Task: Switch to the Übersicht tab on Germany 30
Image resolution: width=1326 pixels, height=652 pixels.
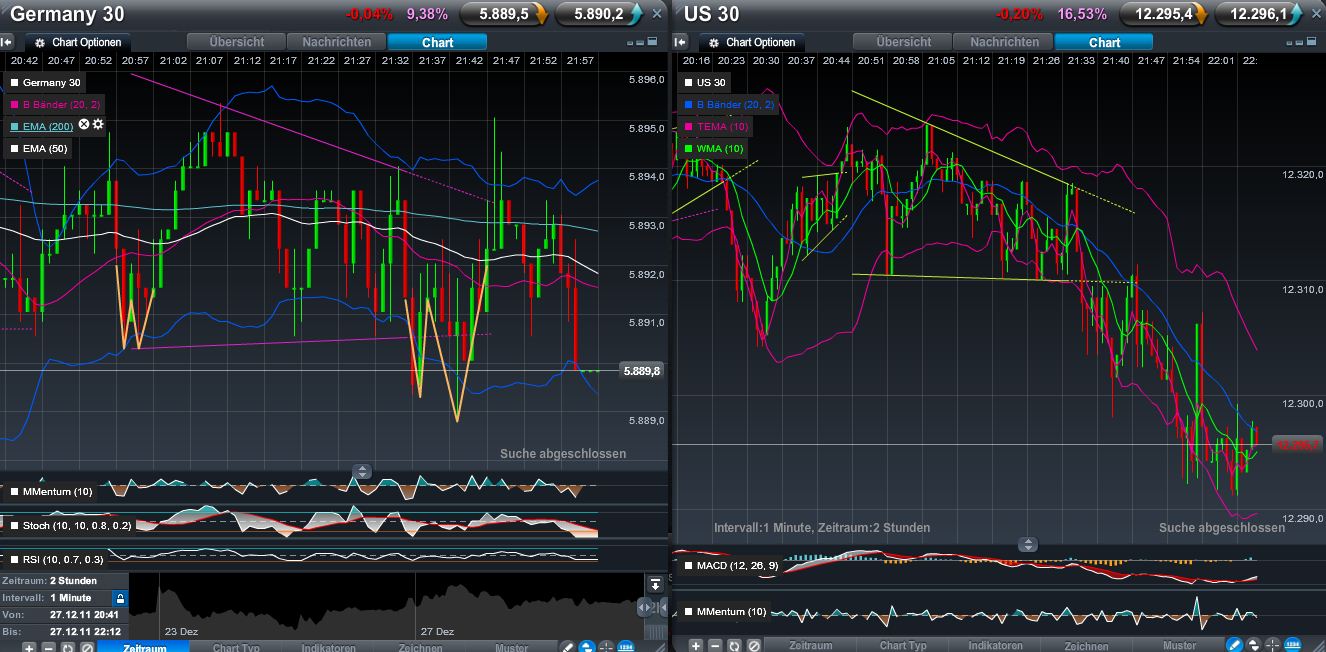Action: pos(235,42)
